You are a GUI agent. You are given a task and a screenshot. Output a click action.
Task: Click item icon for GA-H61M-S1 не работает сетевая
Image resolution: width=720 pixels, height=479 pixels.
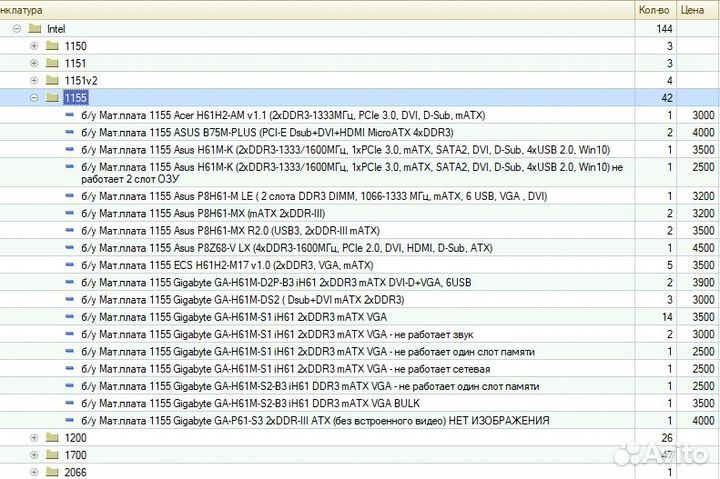click(70, 368)
